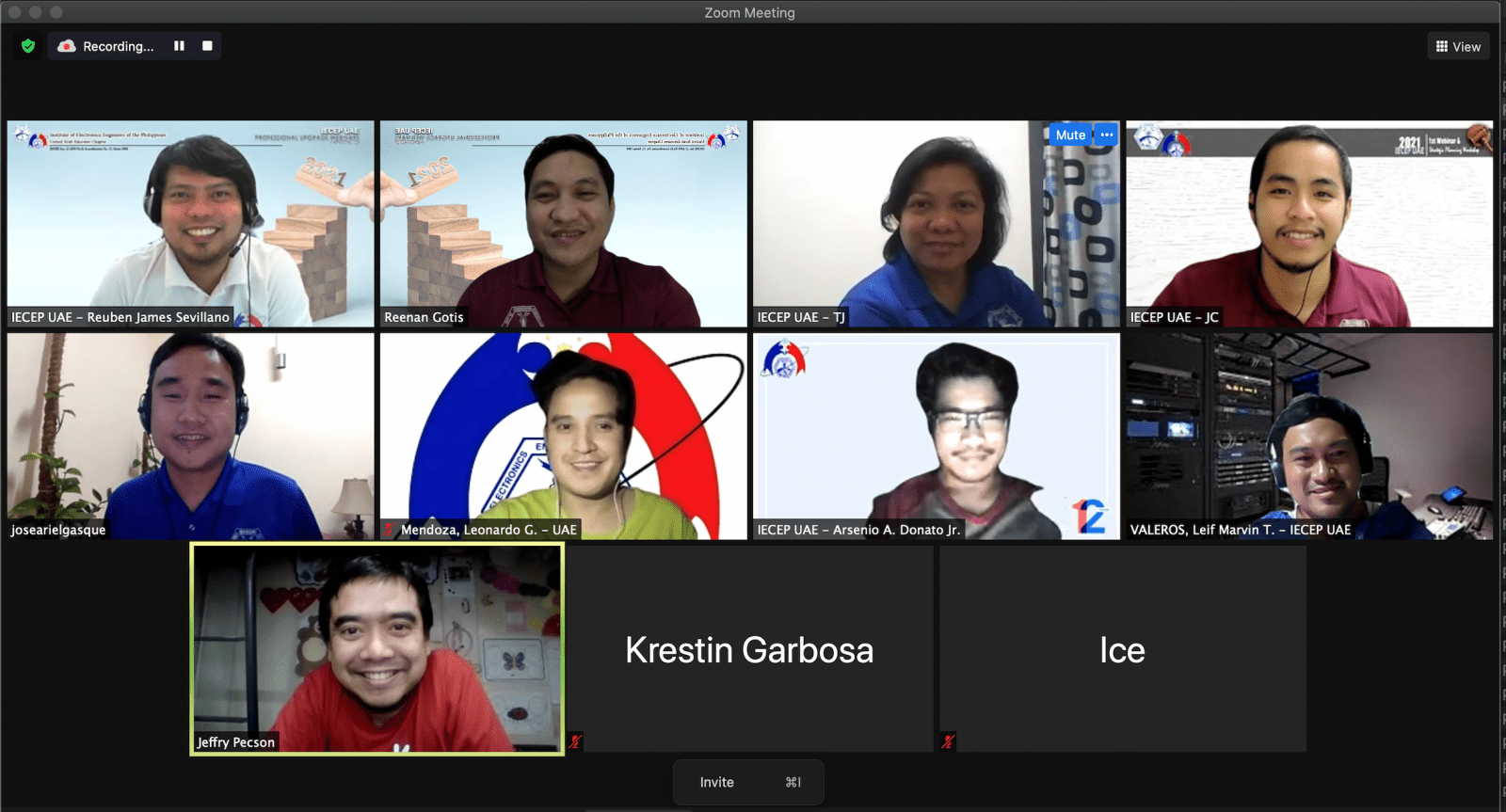This screenshot has width=1506, height=812.
Task: Select Arsenio A. Donato Jr. video tile
Action: 937,436
